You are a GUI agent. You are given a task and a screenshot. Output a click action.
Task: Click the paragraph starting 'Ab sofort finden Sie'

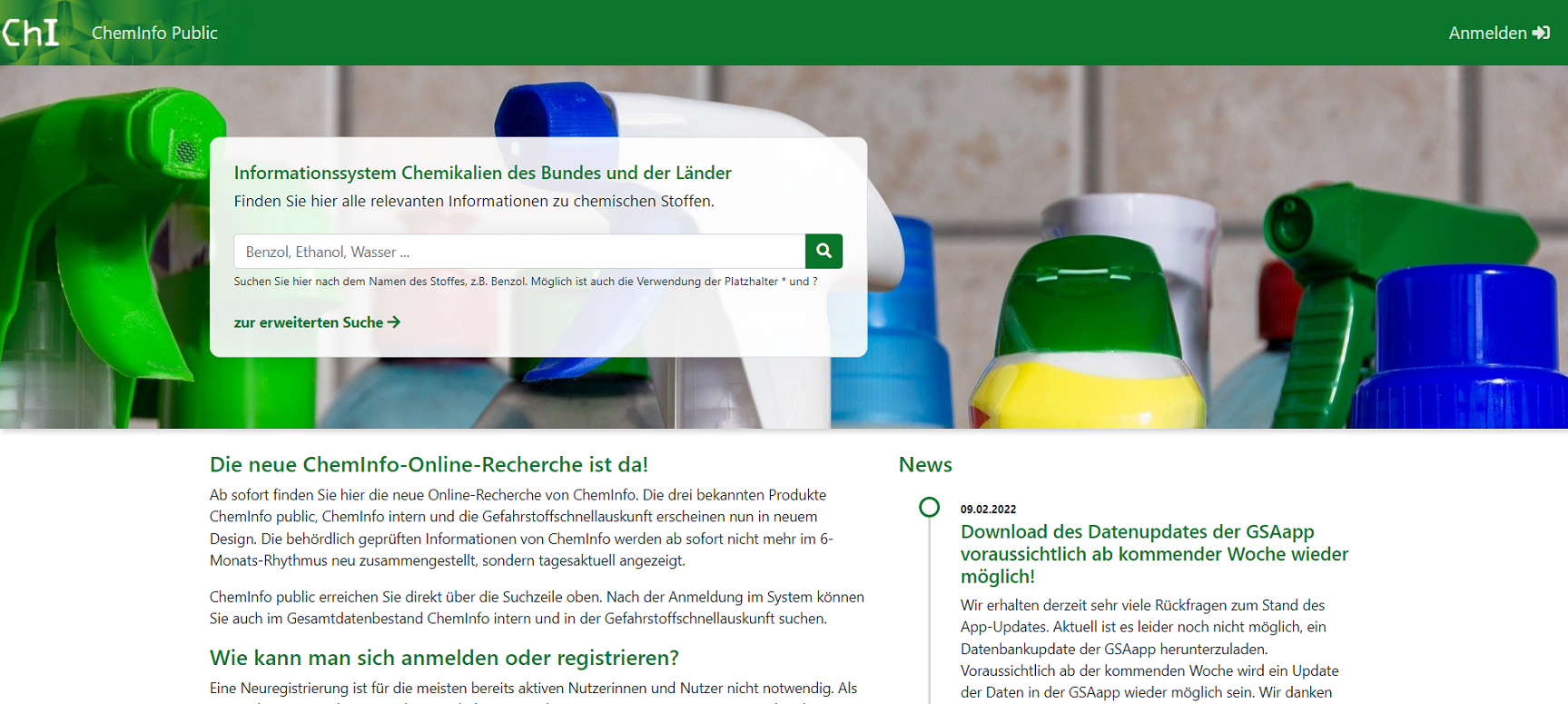pos(521,528)
